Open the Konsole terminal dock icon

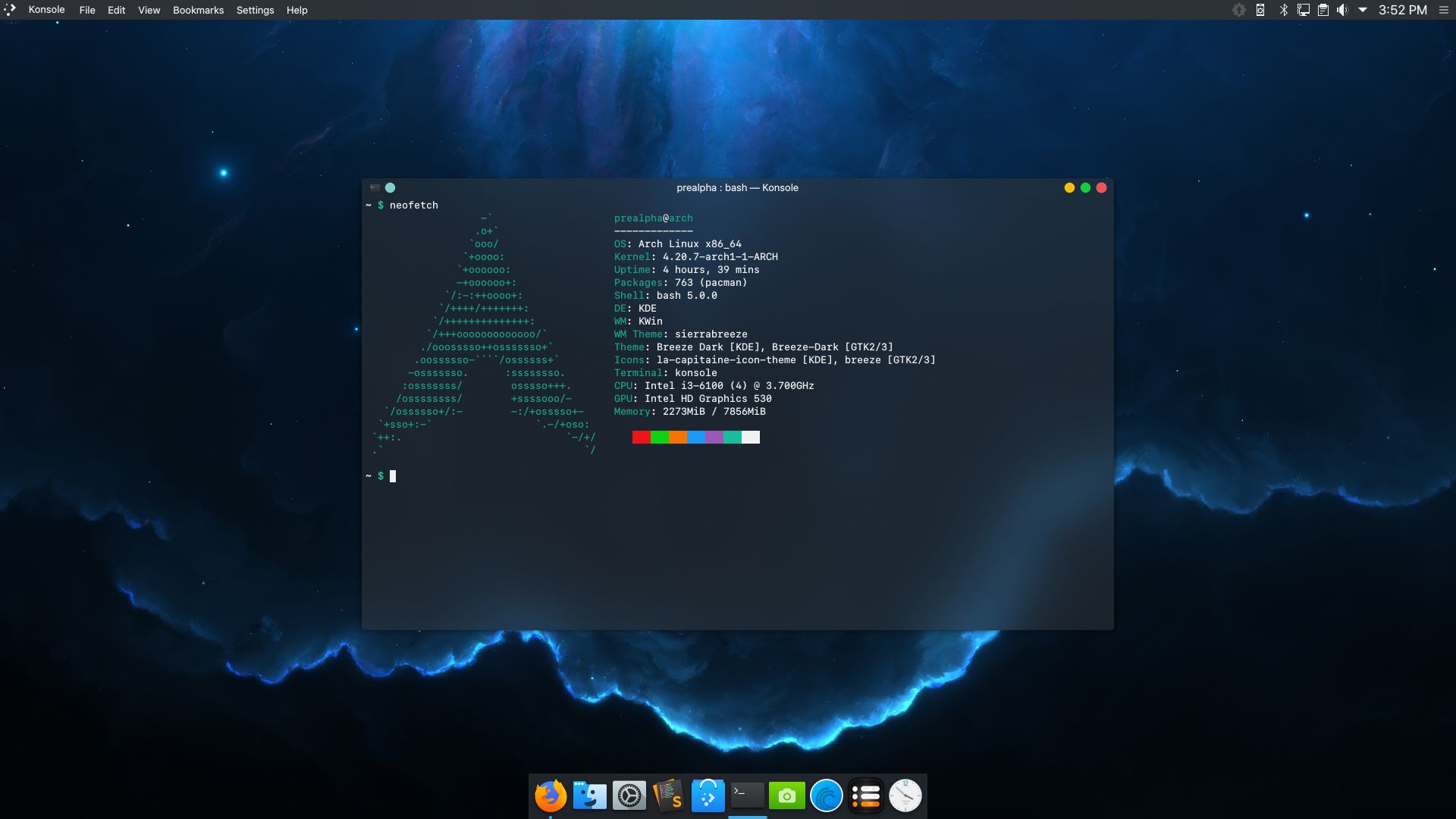(x=748, y=795)
